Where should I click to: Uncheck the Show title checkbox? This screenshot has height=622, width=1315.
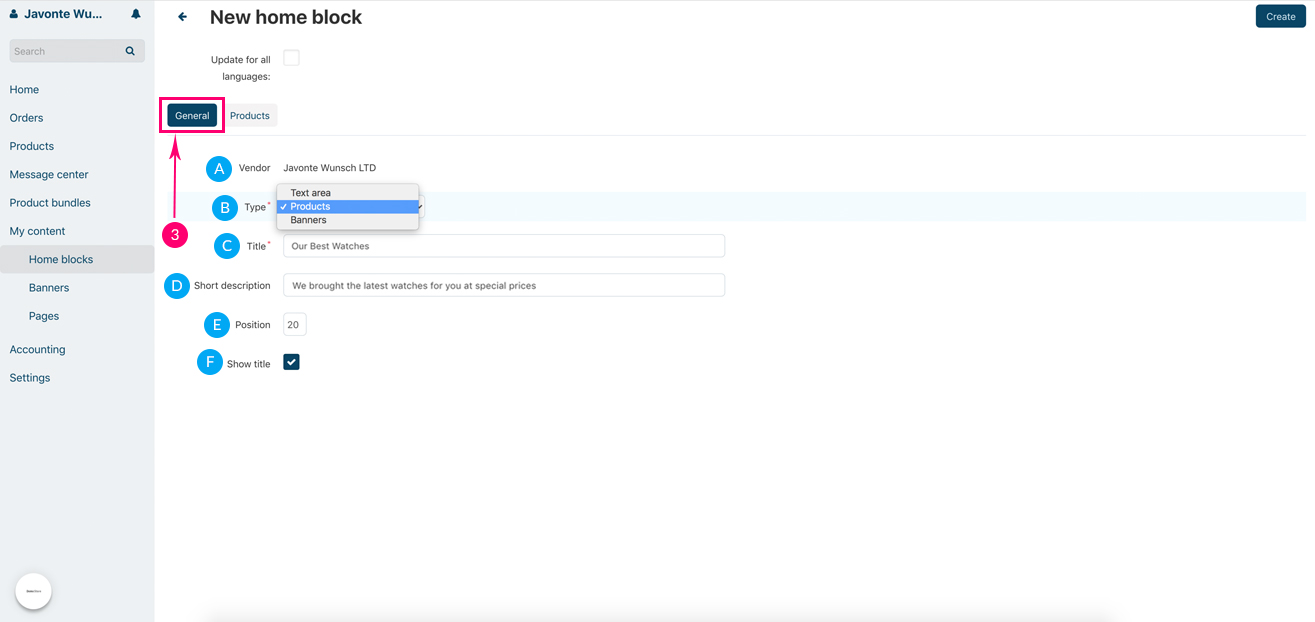tap(291, 362)
